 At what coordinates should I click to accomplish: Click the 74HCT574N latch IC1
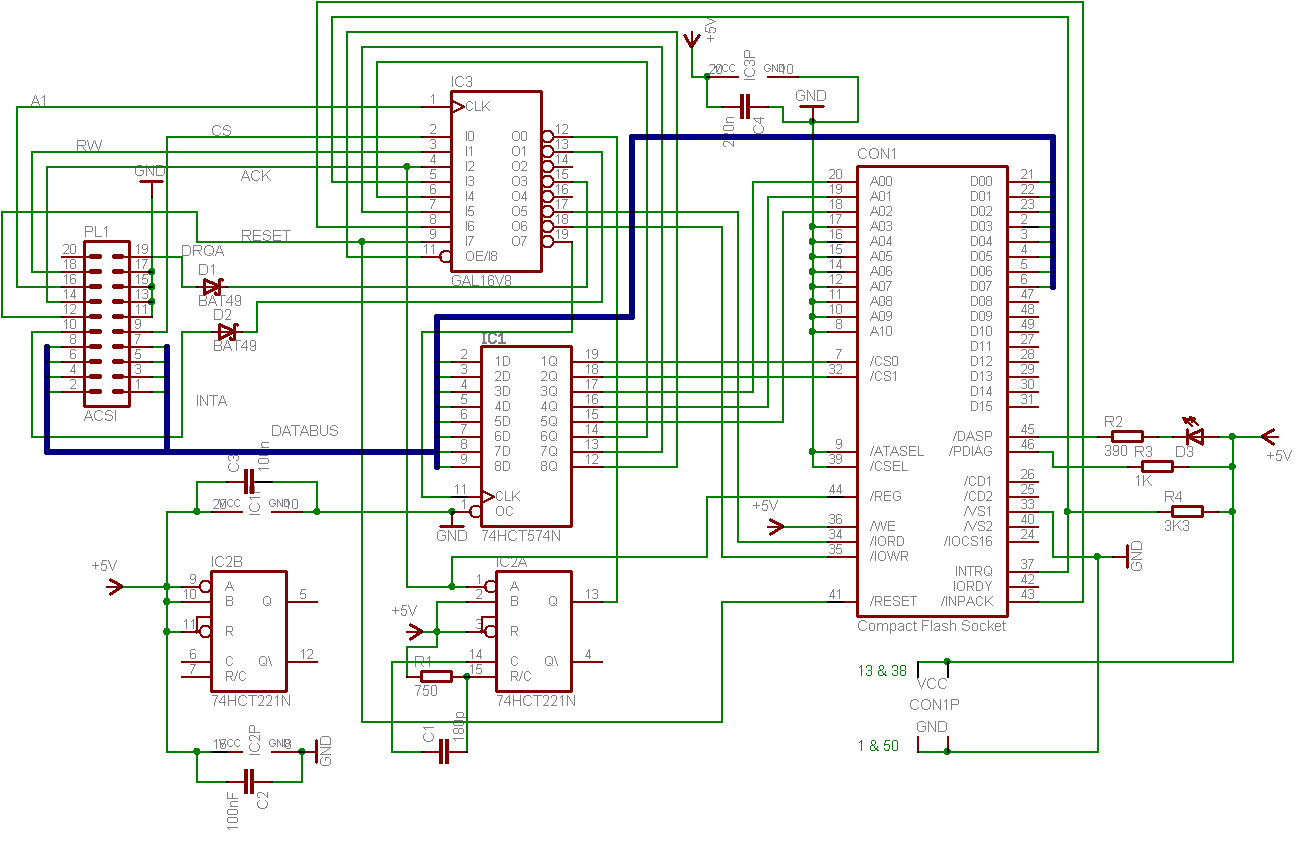526,436
